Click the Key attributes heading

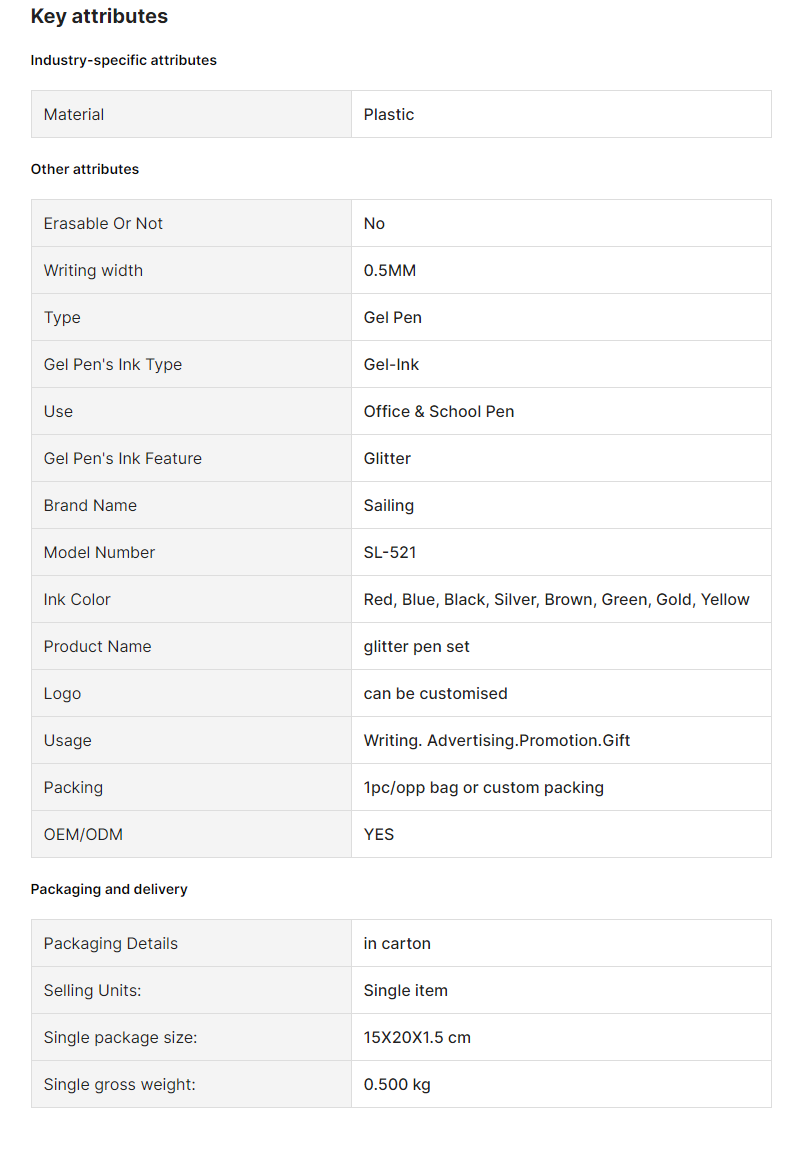point(99,16)
